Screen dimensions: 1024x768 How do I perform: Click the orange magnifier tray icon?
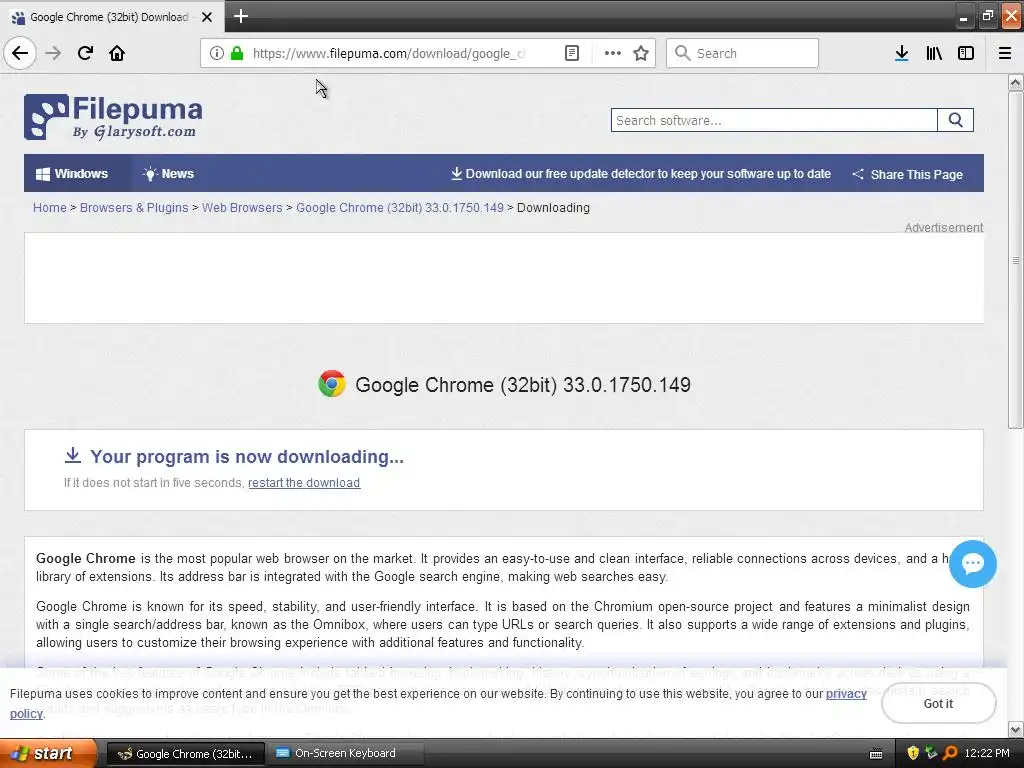950,753
